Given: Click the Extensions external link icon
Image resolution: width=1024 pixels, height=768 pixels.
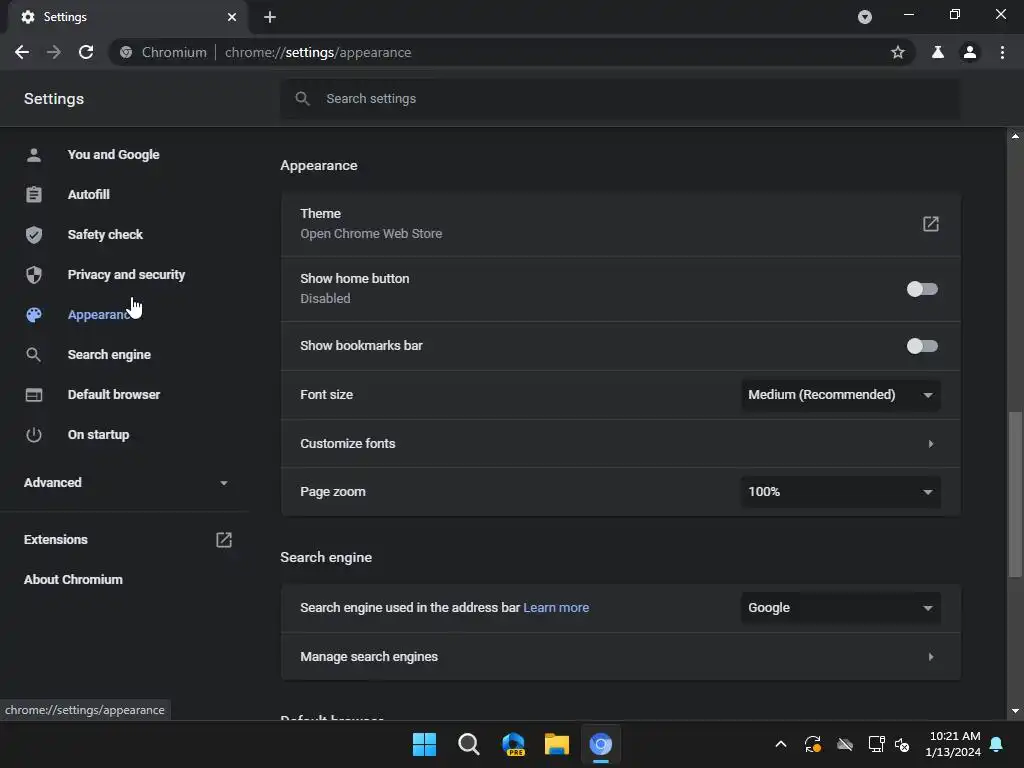Looking at the screenshot, I should 224,540.
